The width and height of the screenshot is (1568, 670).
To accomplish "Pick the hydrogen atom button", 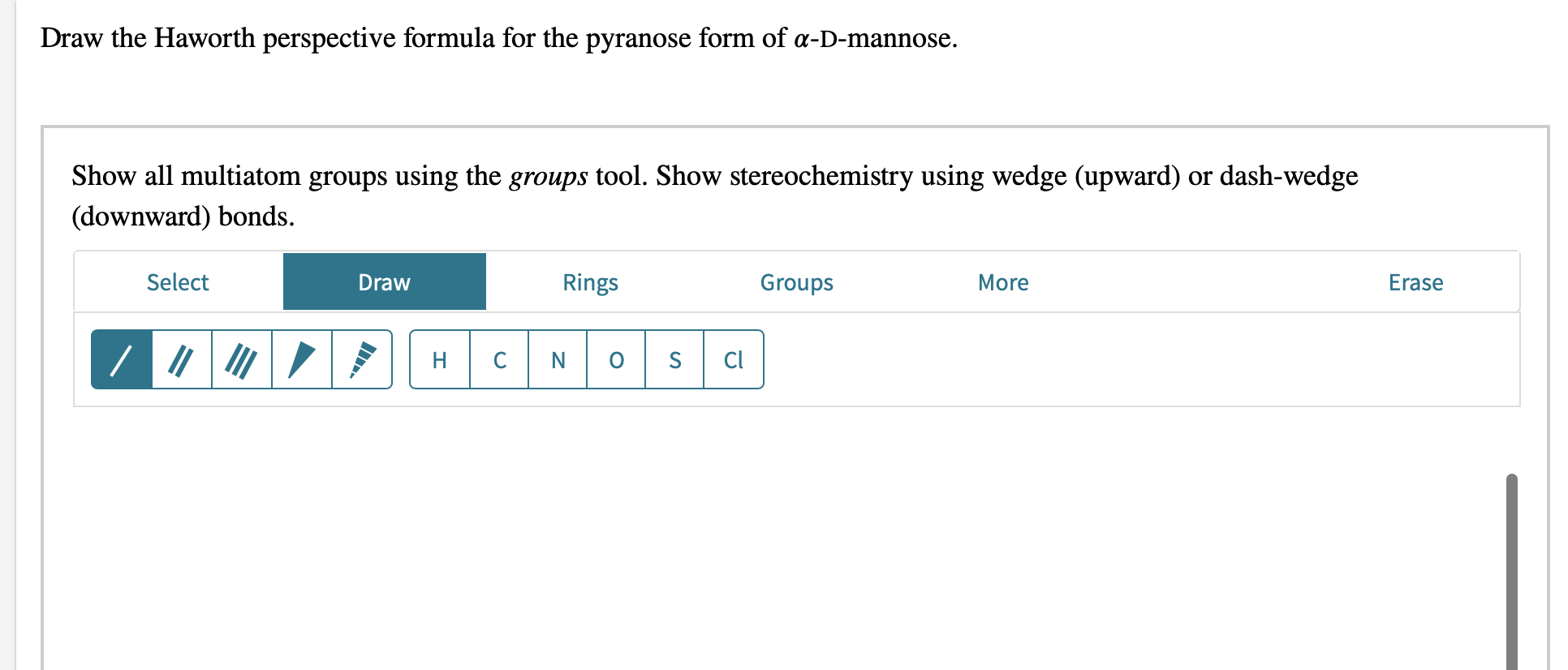I will click(x=440, y=359).
